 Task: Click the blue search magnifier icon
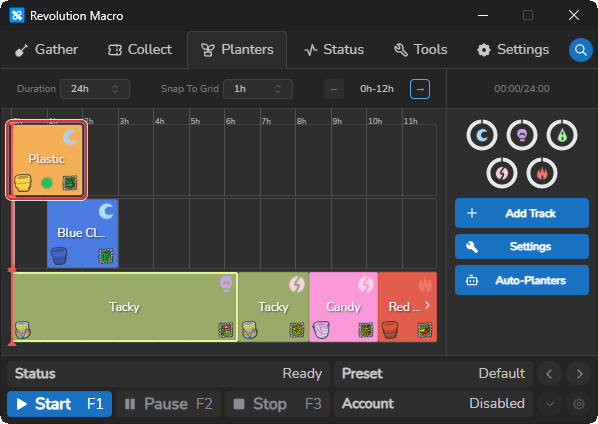coord(580,50)
